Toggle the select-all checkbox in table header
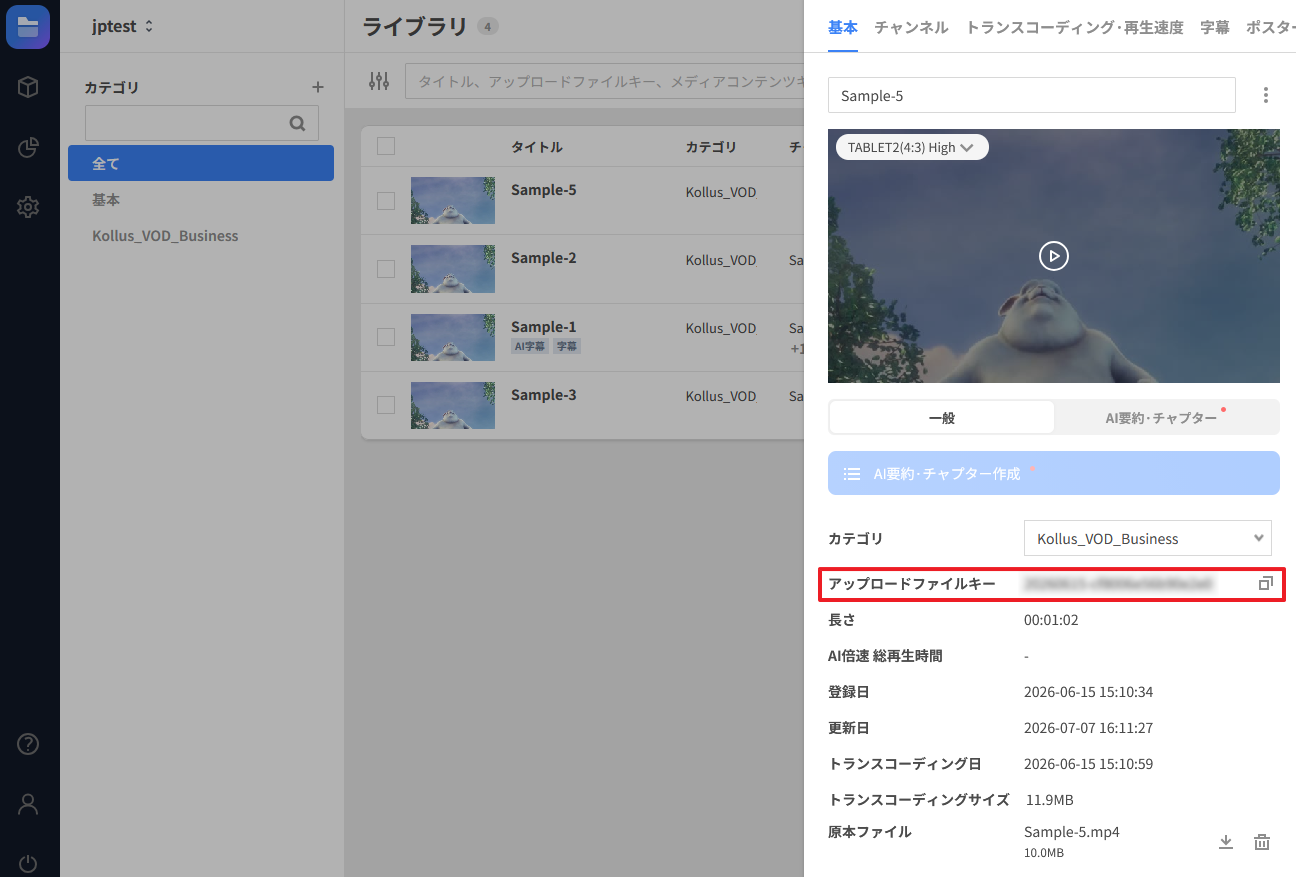 pos(386,147)
